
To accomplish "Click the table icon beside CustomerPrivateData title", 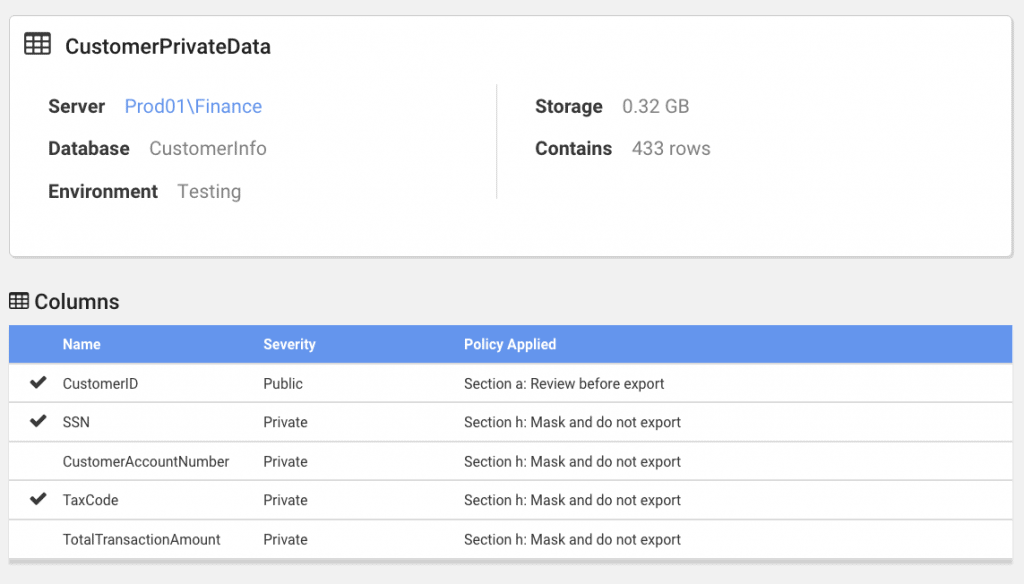I will coord(37,45).
